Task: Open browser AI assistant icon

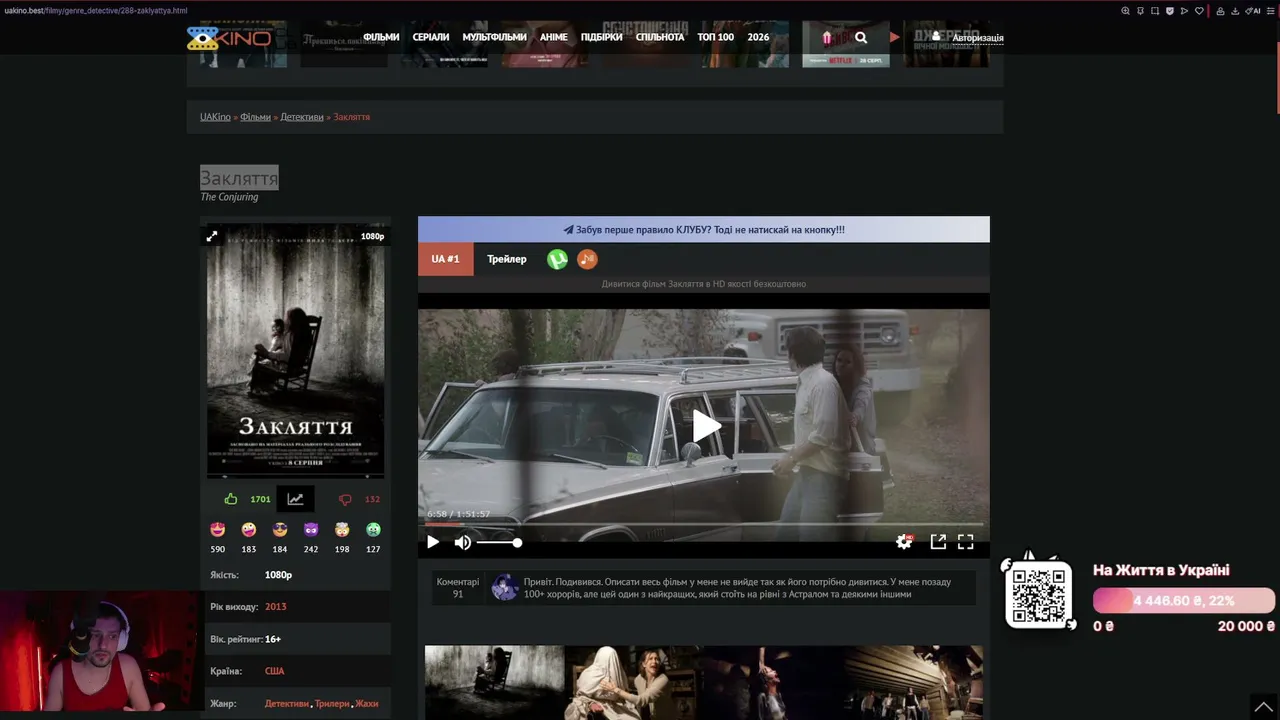Action: coord(1254,11)
